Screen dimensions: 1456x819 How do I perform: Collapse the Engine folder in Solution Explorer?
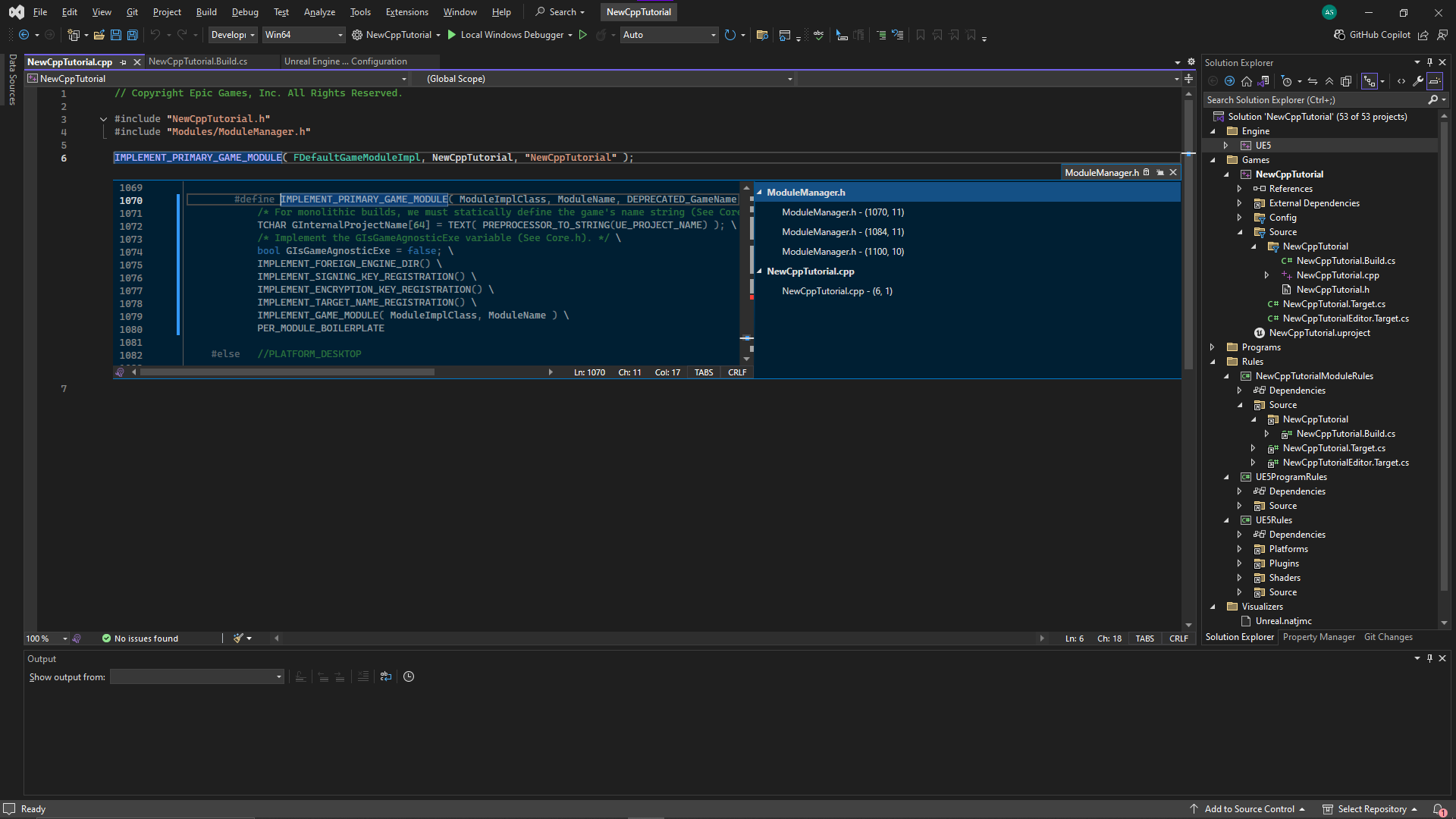1213,131
